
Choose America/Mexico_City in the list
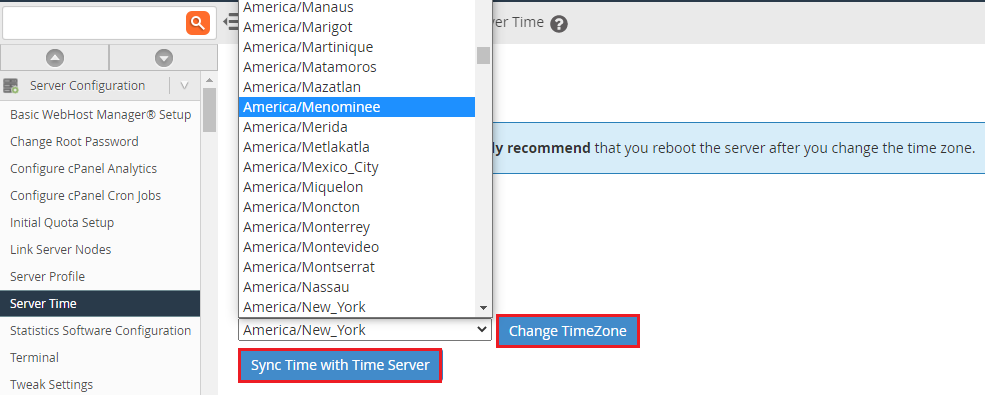pos(357,167)
